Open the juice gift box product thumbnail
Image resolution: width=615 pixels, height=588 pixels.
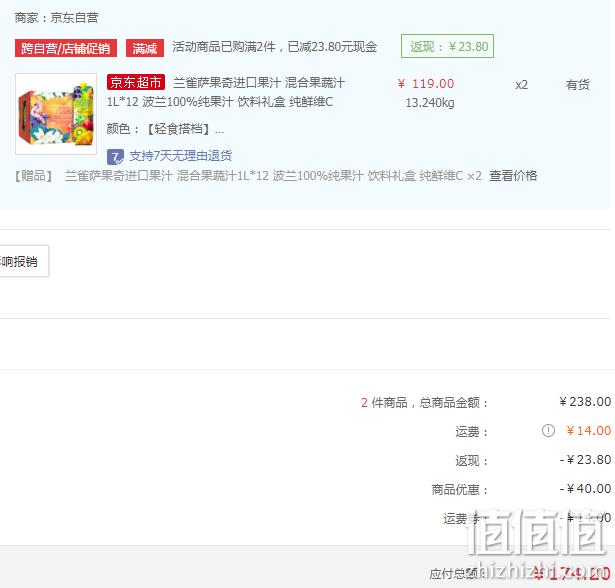point(56,114)
